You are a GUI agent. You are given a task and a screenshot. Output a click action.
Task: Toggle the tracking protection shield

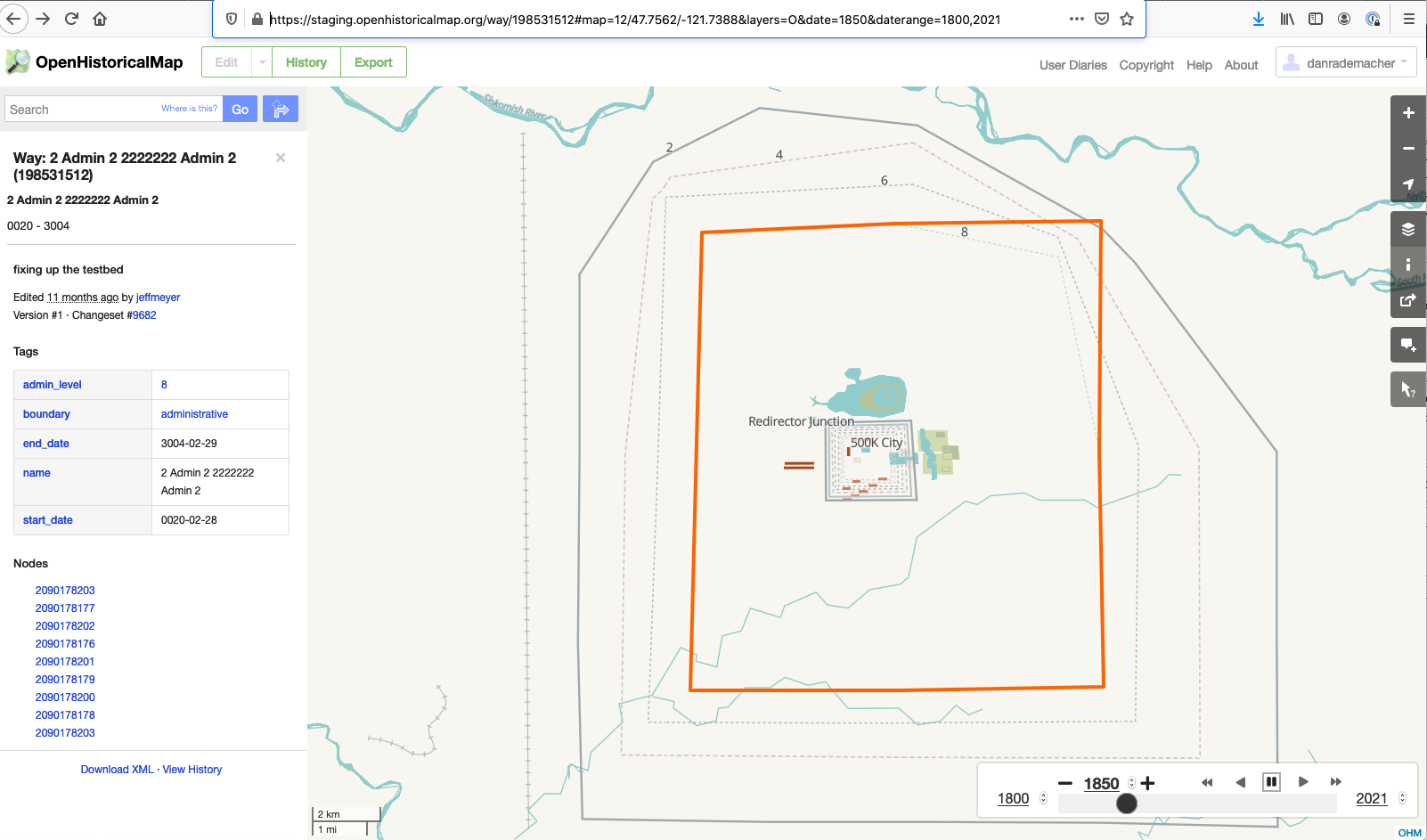230,18
